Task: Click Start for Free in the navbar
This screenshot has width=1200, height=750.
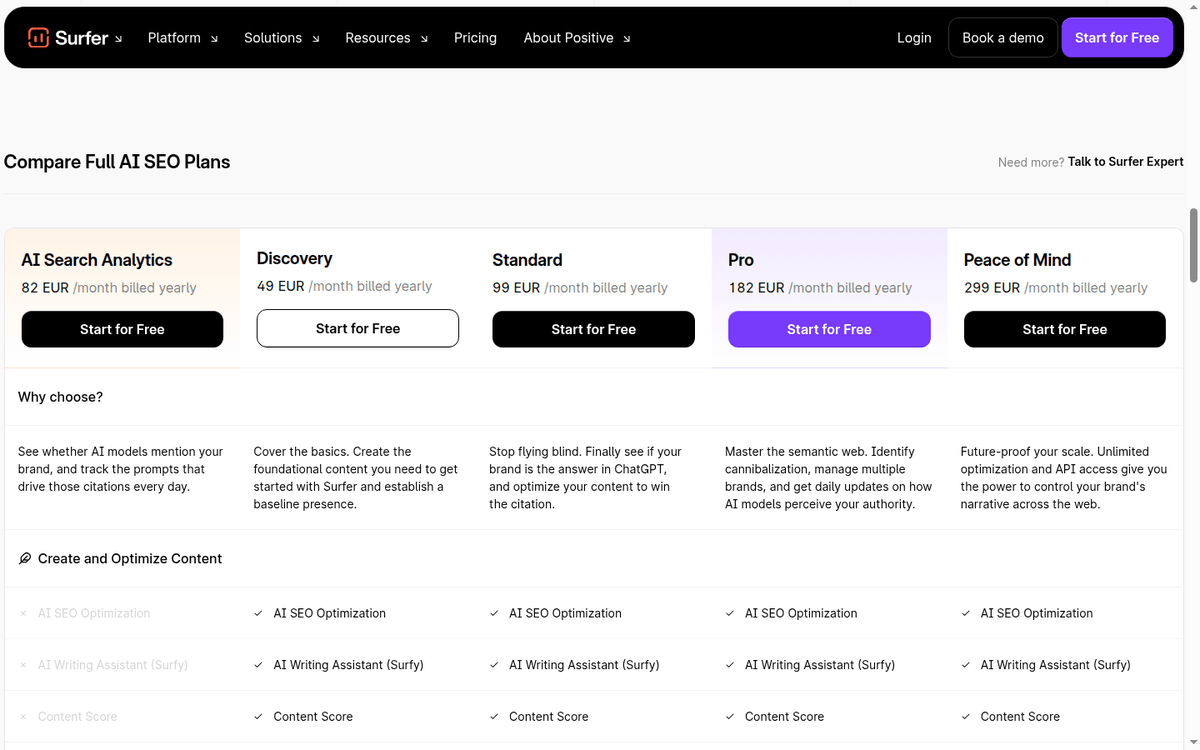Action: tap(1117, 38)
